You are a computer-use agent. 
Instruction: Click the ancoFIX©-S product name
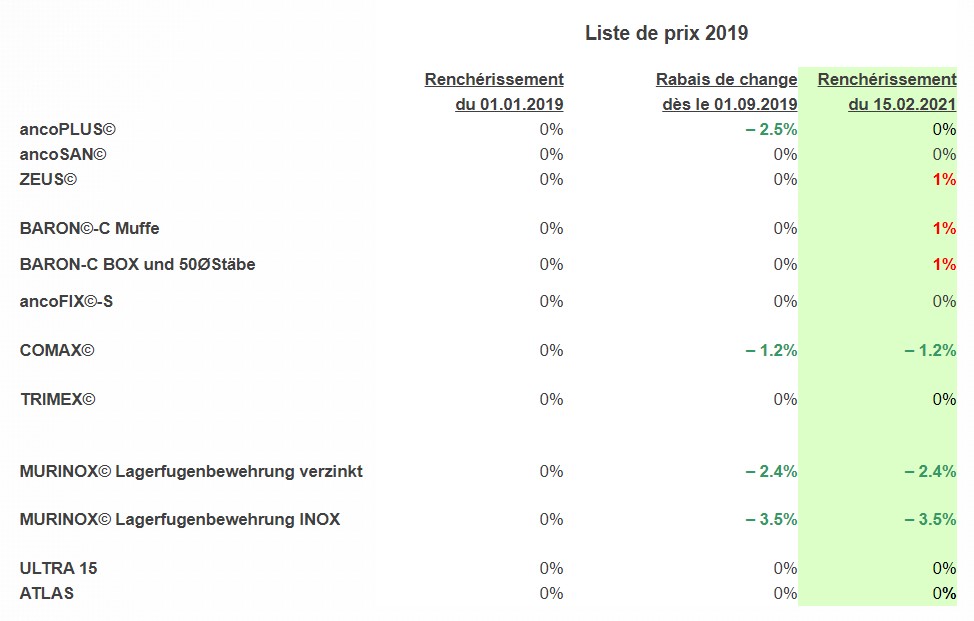66,301
